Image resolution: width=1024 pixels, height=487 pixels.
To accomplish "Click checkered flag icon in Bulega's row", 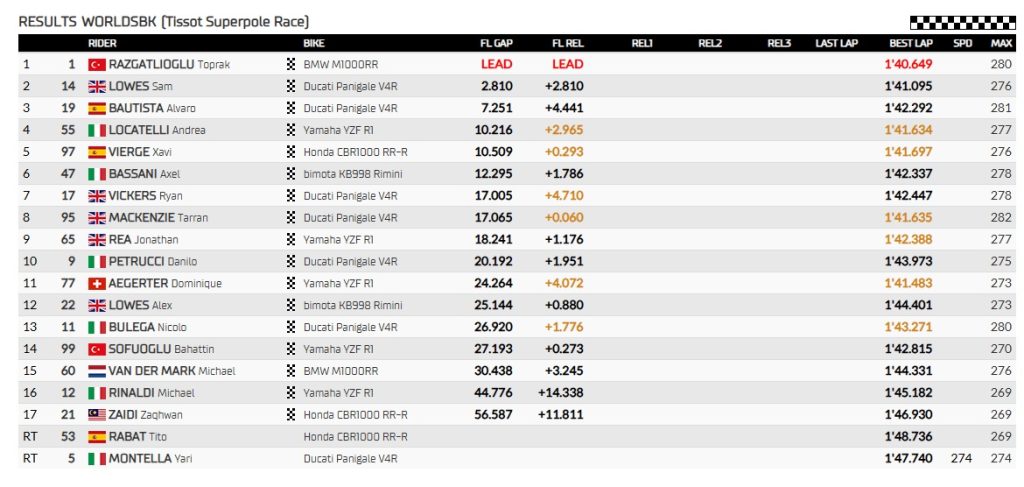I will coord(292,327).
